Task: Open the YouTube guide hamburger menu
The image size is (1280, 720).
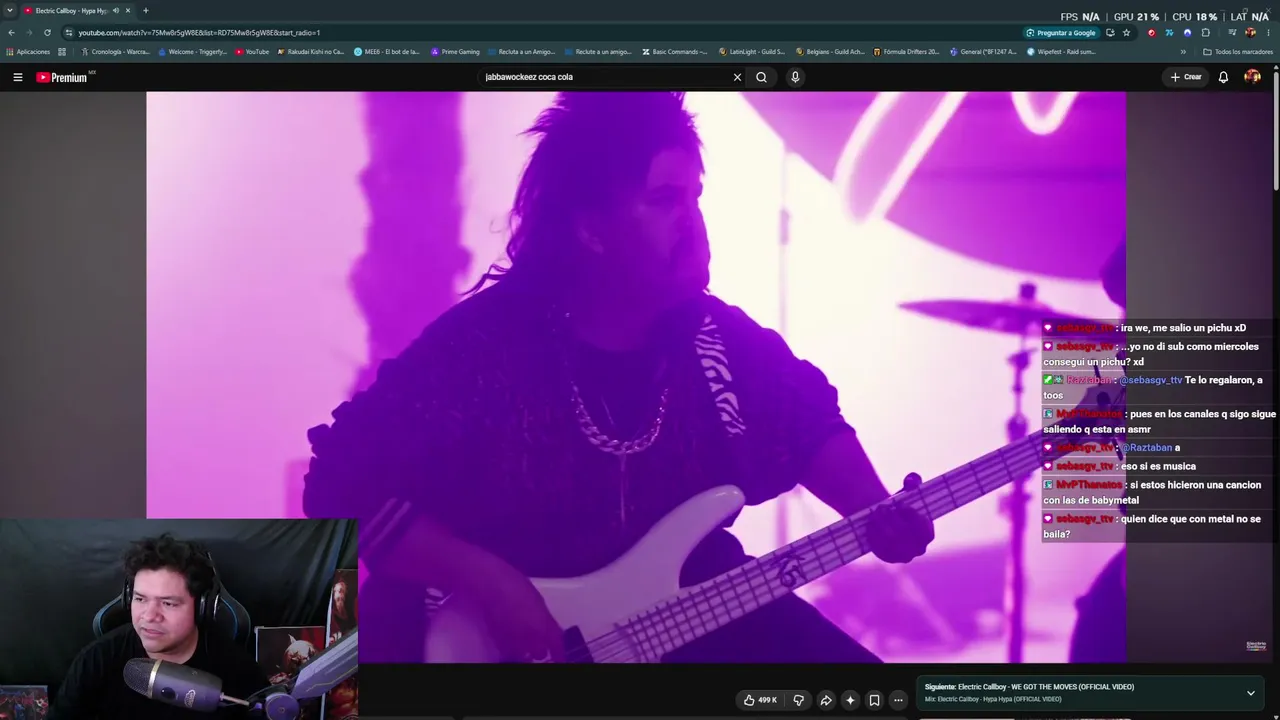Action: 17,77
